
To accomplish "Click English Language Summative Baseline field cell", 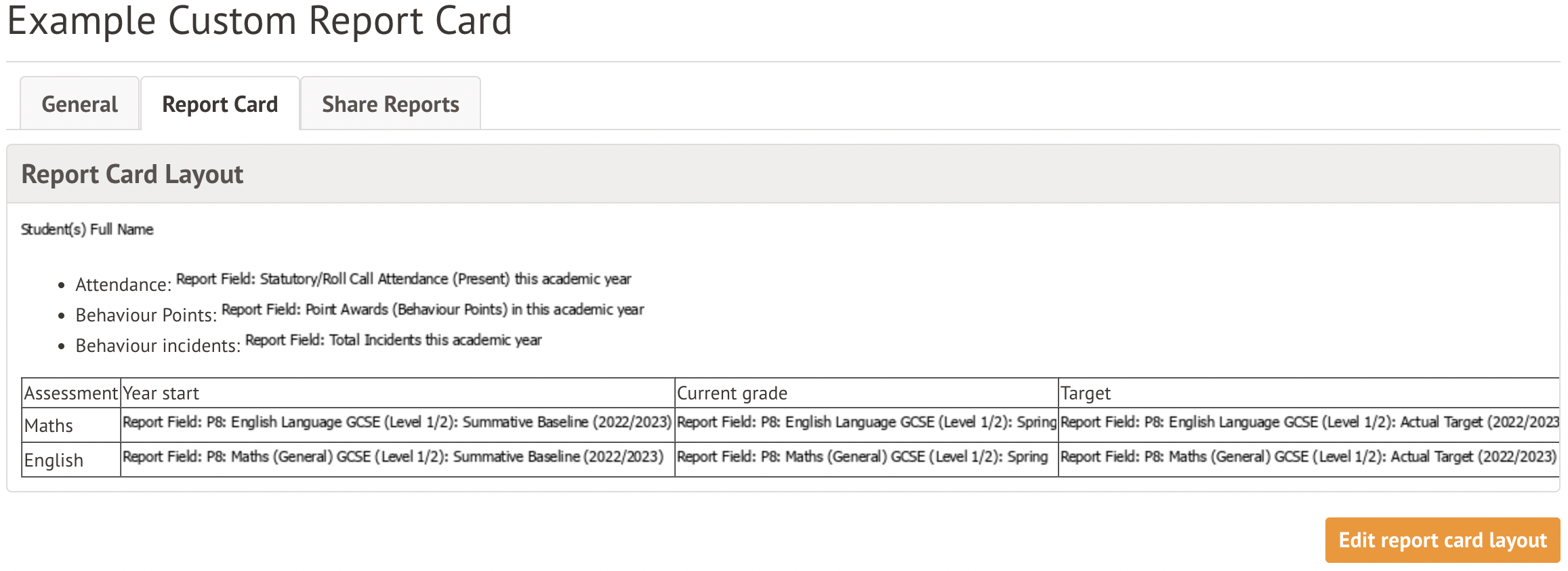I will [397, 422].
